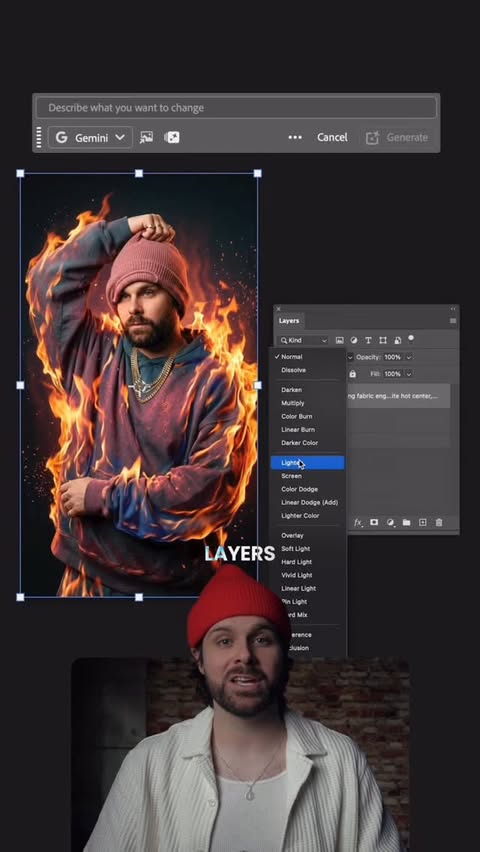Screen dimensions: 480x852
Task: Toggle the lock all icon
Action: click(353, 374)
